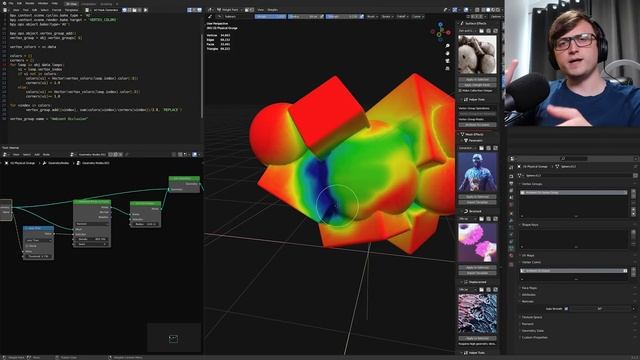The image size is (640, 360).
Task: Open the Tool properties tab icon
Action: pos(511,167)
